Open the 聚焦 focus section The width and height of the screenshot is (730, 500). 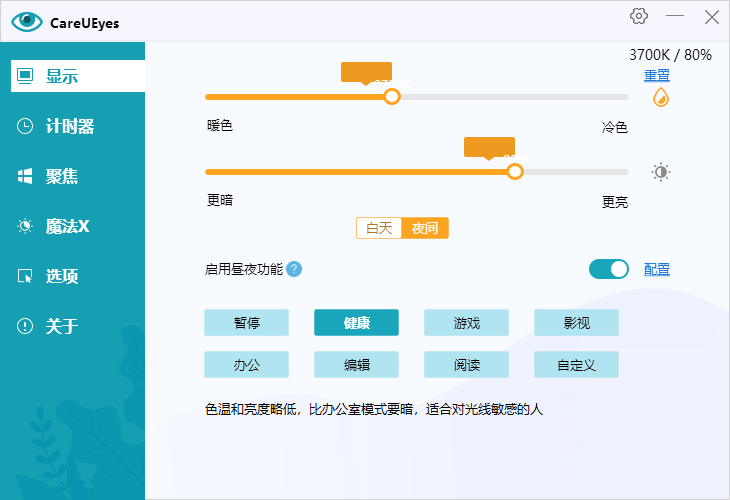tap(62, 176)
